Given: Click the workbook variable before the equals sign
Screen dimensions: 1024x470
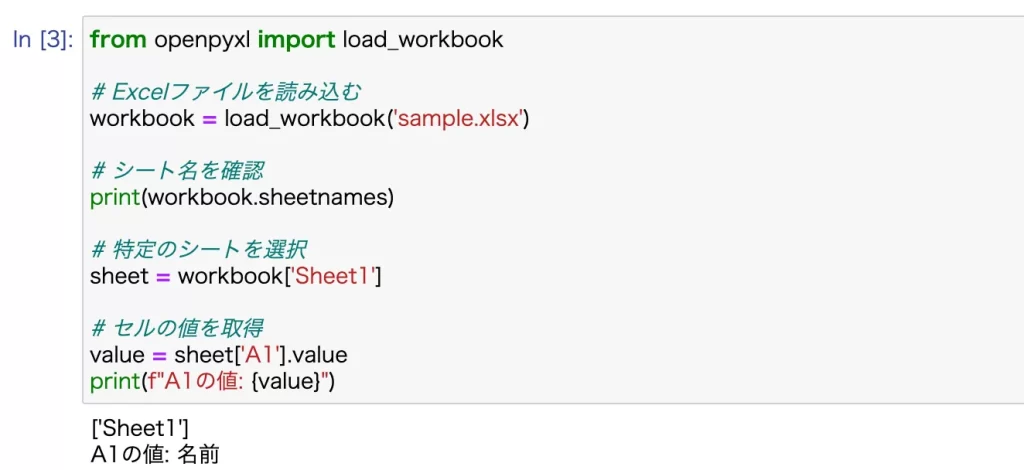Looking at the screenshot, I should [142, 119].
